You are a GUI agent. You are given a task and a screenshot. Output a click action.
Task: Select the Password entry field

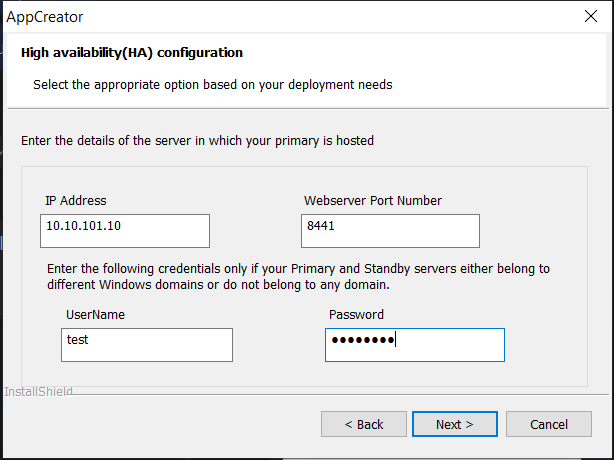(414, 344)
